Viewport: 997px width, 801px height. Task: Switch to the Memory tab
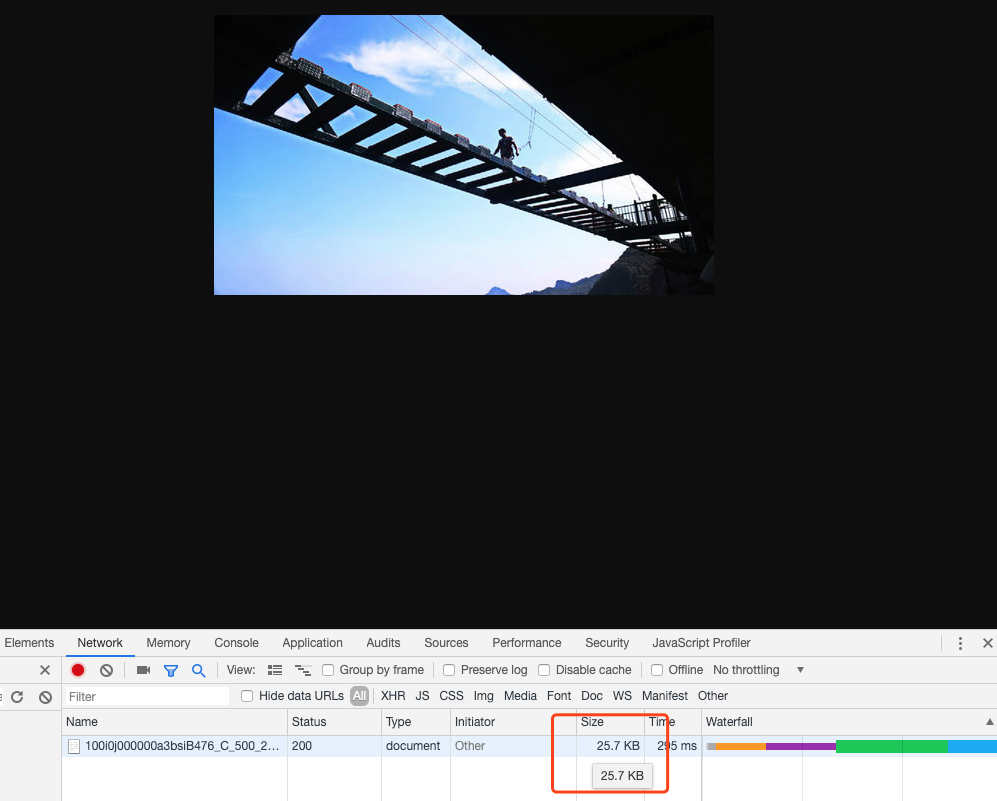pos(168,643)
